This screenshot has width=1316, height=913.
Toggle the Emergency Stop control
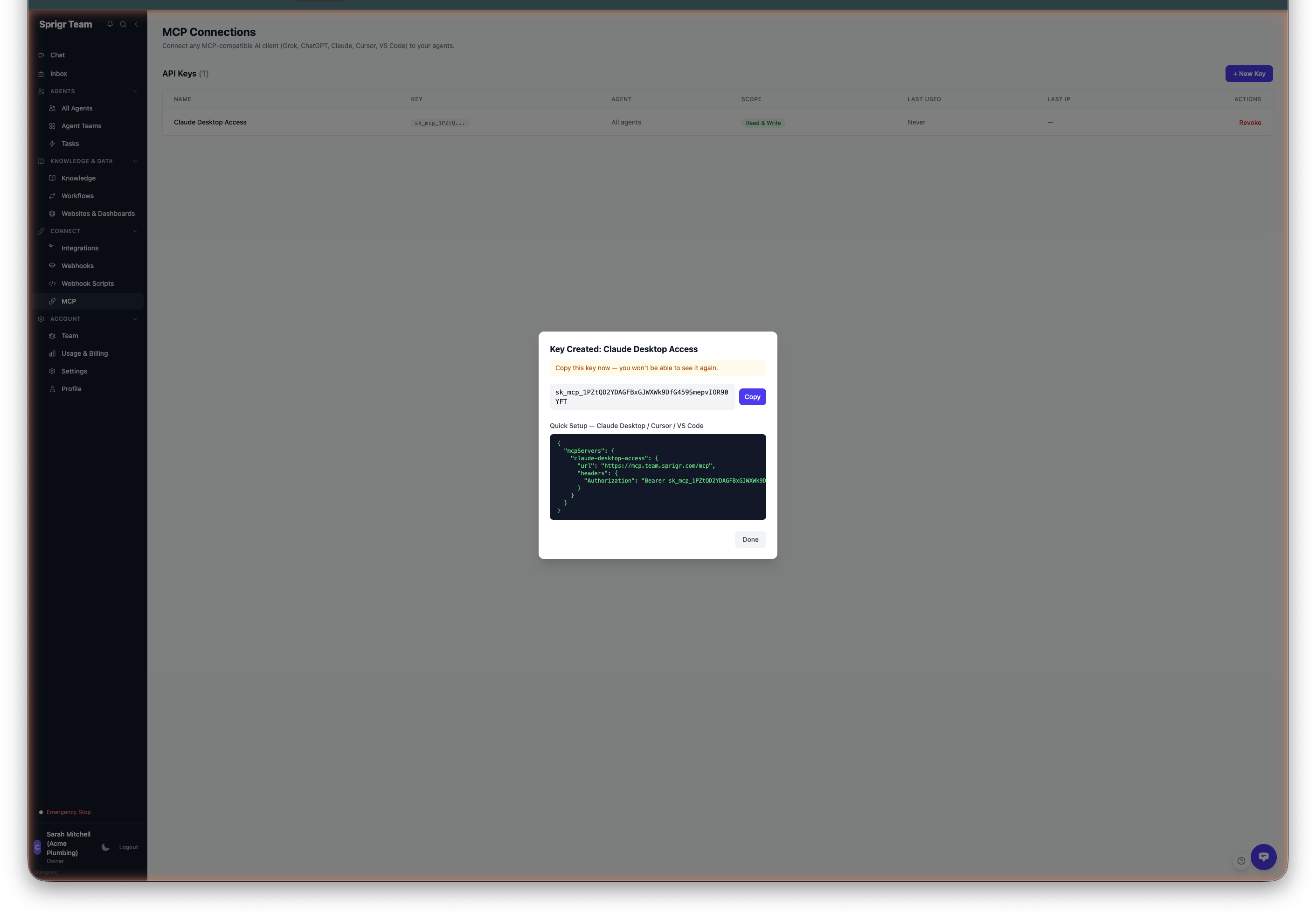point(69,812)
